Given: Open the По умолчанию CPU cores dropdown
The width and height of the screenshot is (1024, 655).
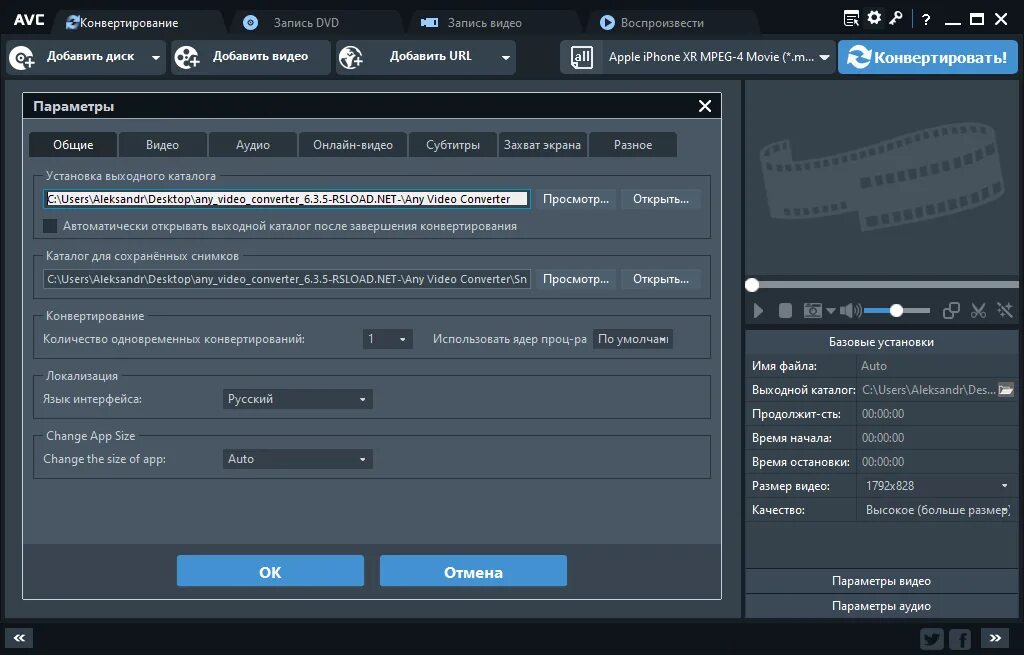Looking at the screenshot, I should [x=633, y=339].
